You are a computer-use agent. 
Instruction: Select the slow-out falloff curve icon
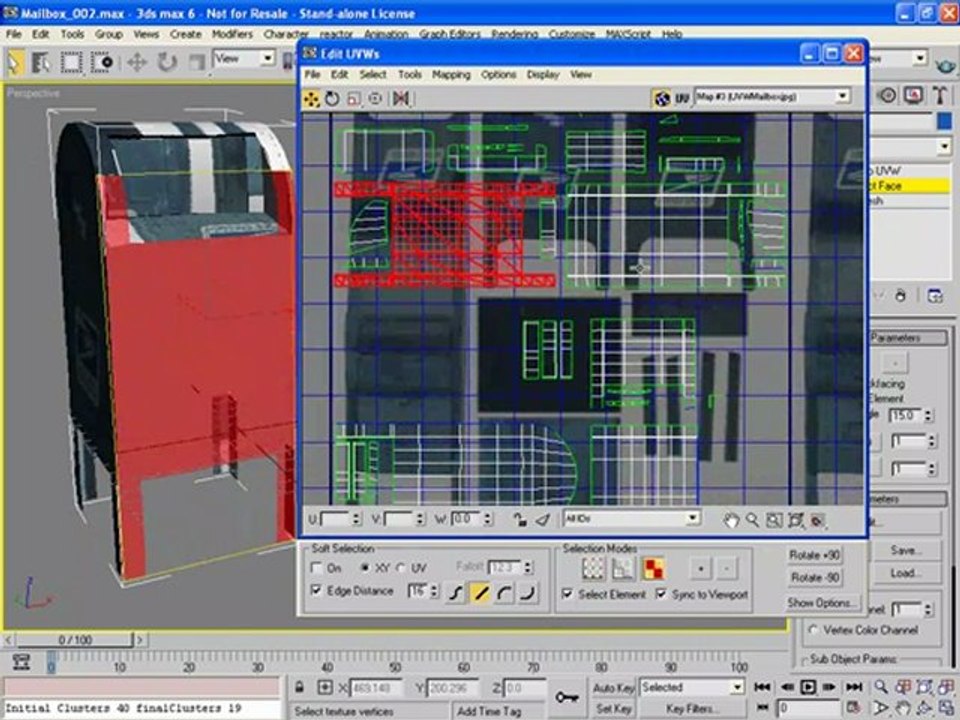click(504, 593)
